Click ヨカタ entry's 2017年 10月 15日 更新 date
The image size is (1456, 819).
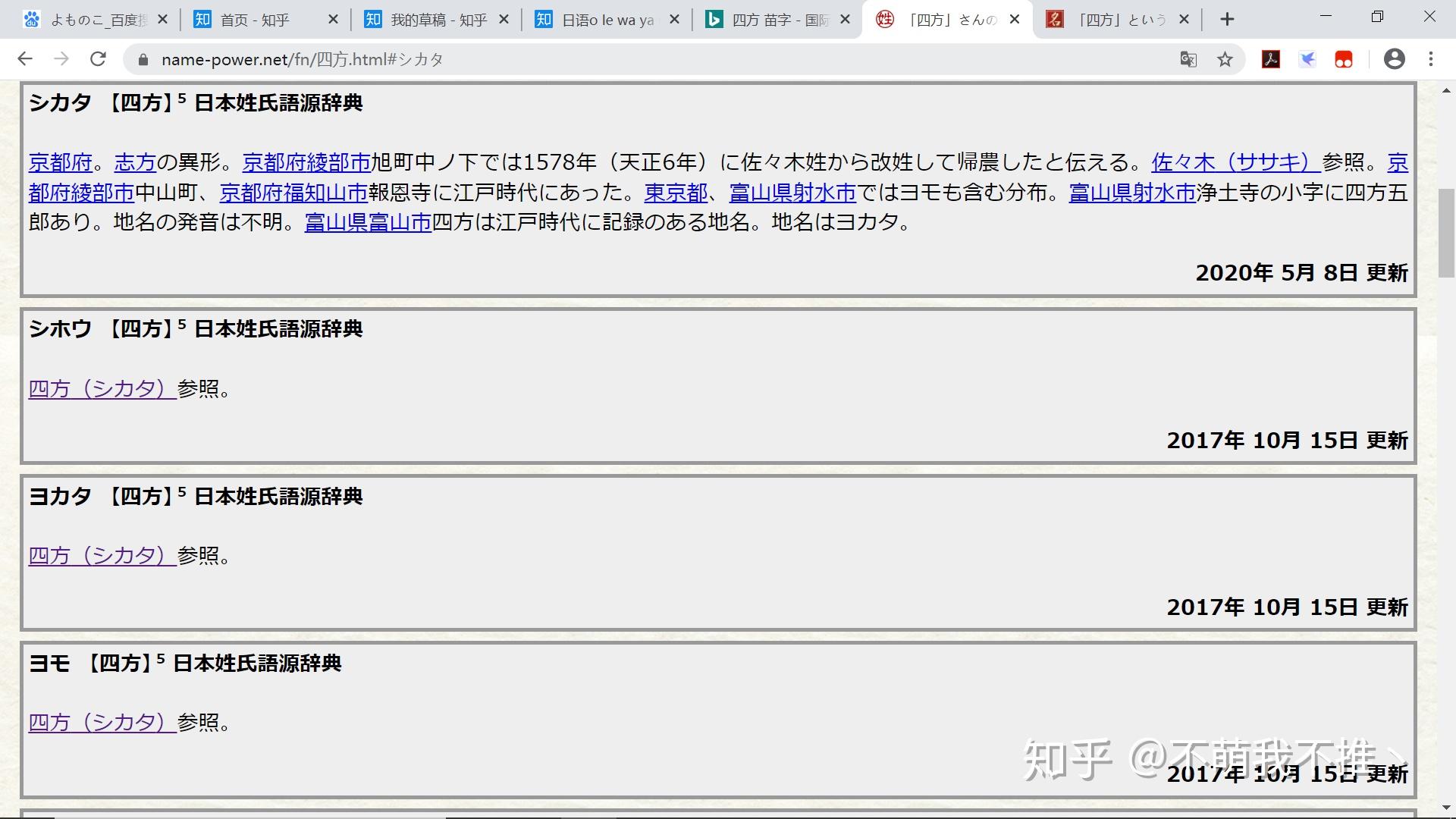coord(1287,607)
